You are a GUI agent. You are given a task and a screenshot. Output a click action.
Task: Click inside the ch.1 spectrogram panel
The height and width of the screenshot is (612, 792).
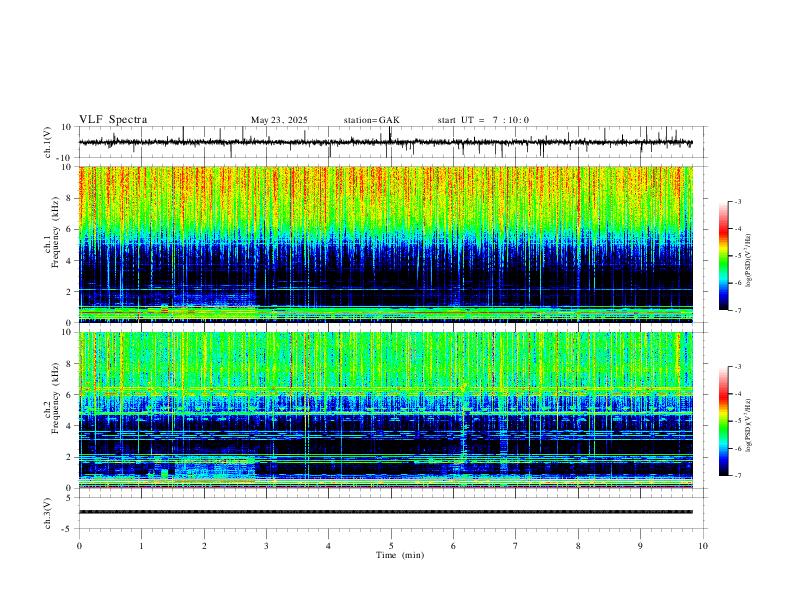click(x=386, y=244)
